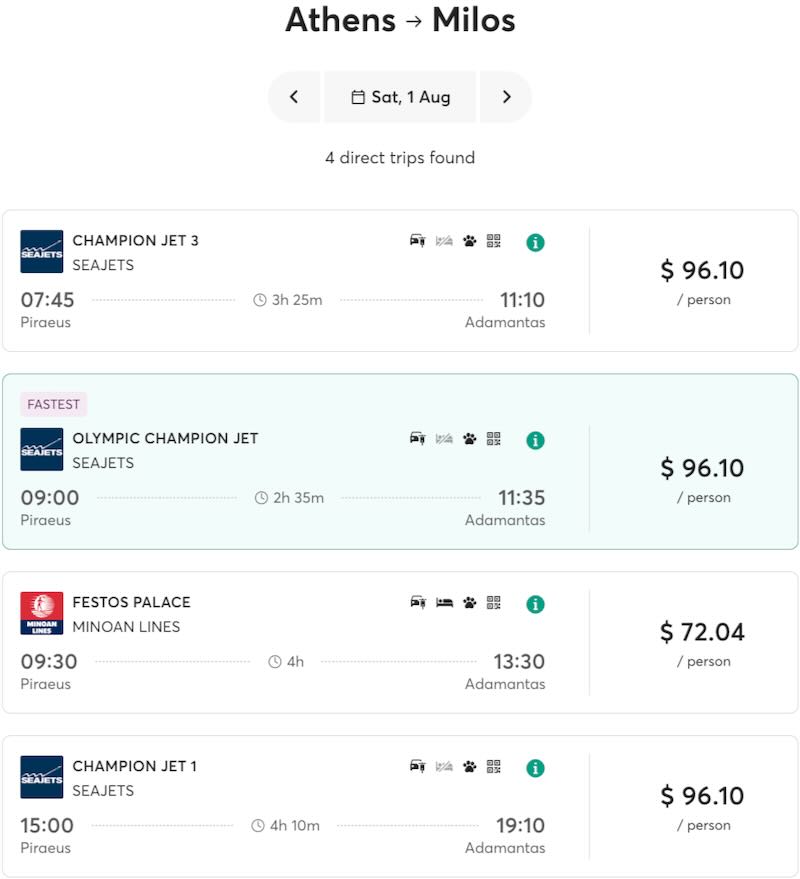
Task: Click QR e-ticket icon on Olympic Champion Jet
Action: point(493,439)
